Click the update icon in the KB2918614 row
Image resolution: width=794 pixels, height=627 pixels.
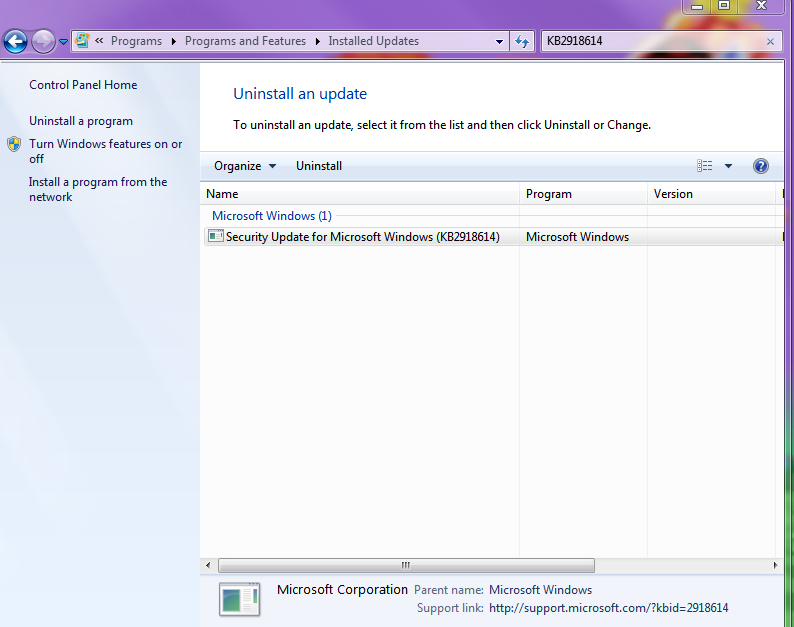[x=216, y=236]
